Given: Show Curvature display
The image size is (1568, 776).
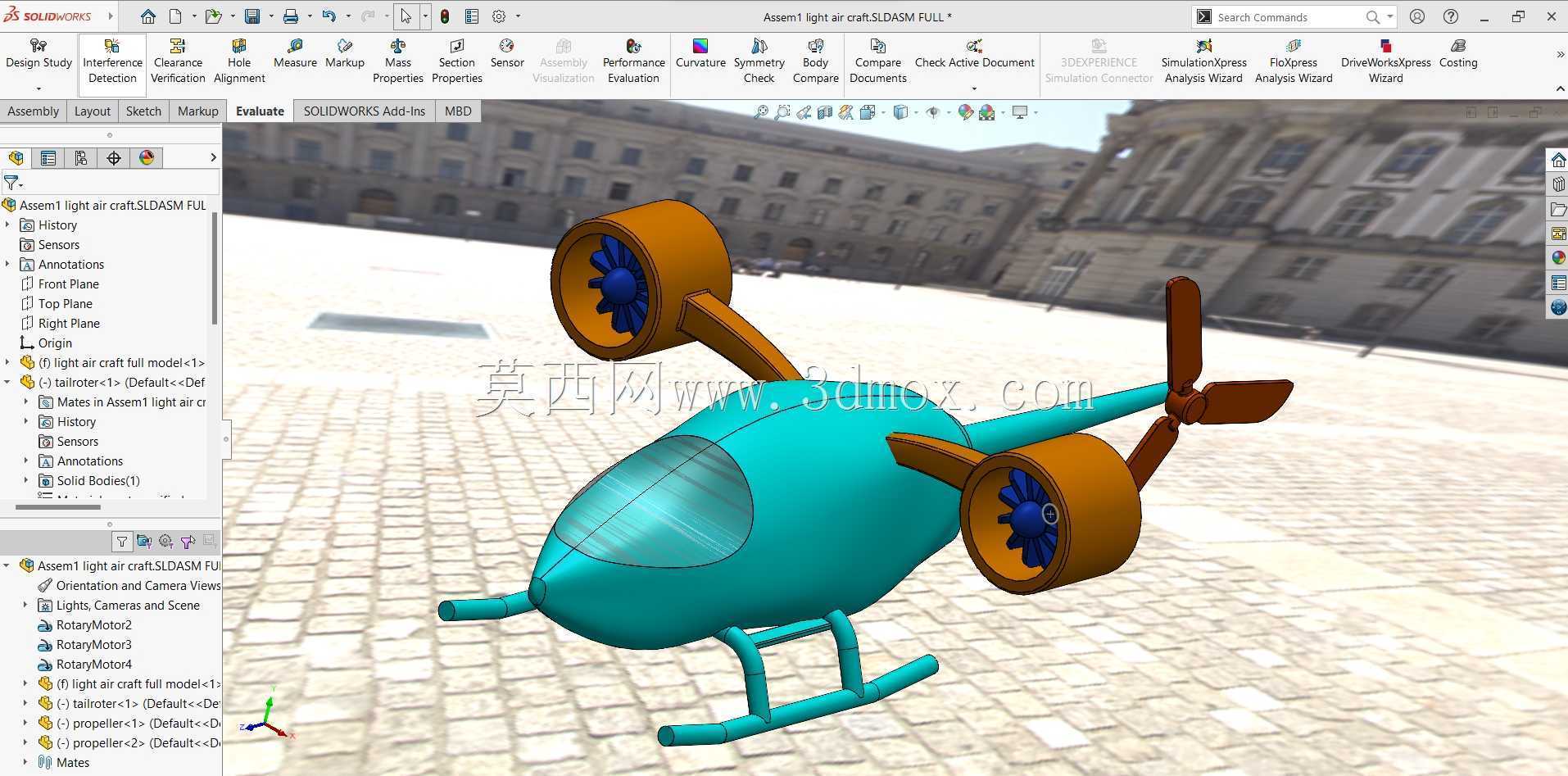Looking at the screenshot, I should [x=700, y=53].
